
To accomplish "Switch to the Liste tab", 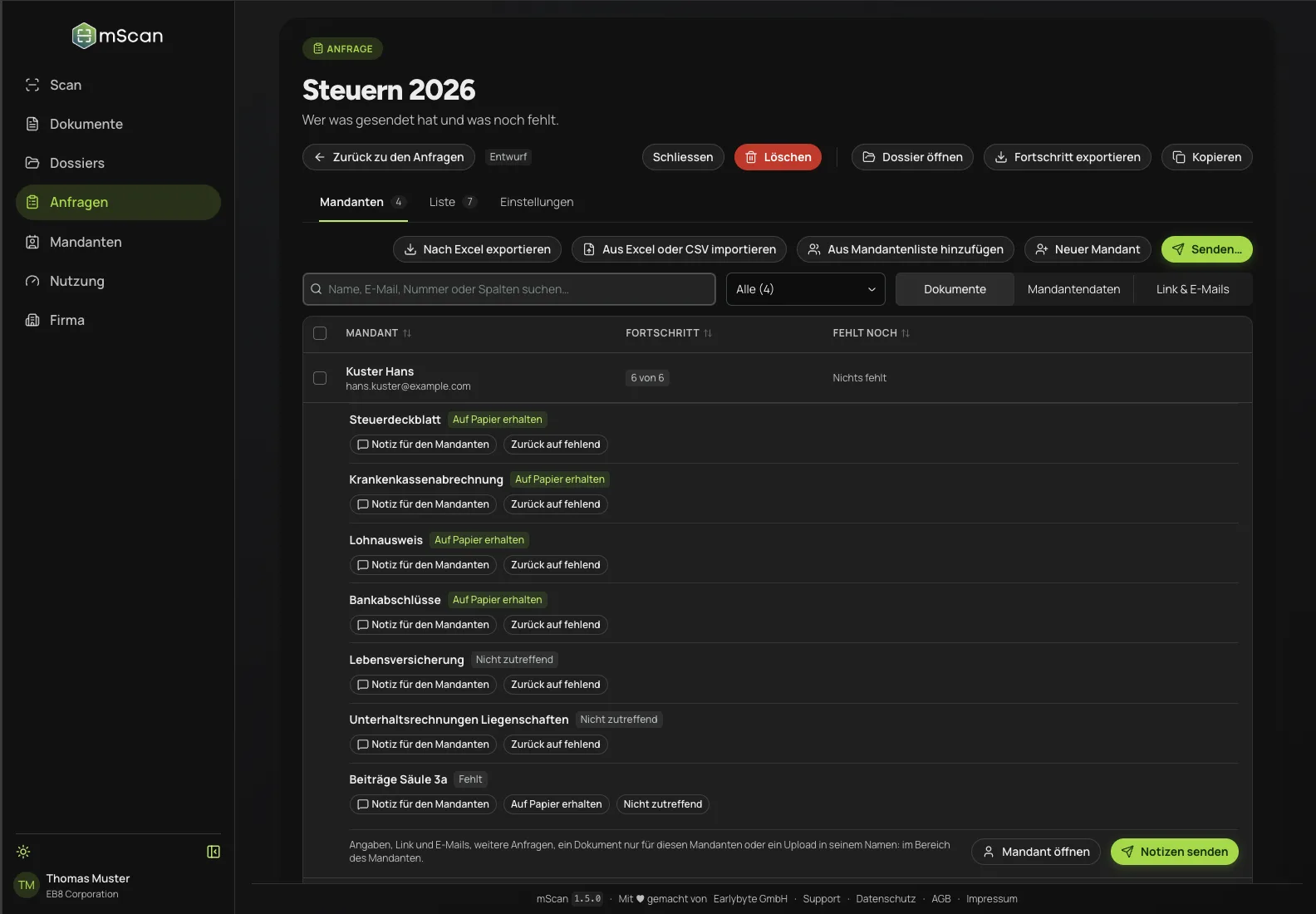I will pos(453,202).
